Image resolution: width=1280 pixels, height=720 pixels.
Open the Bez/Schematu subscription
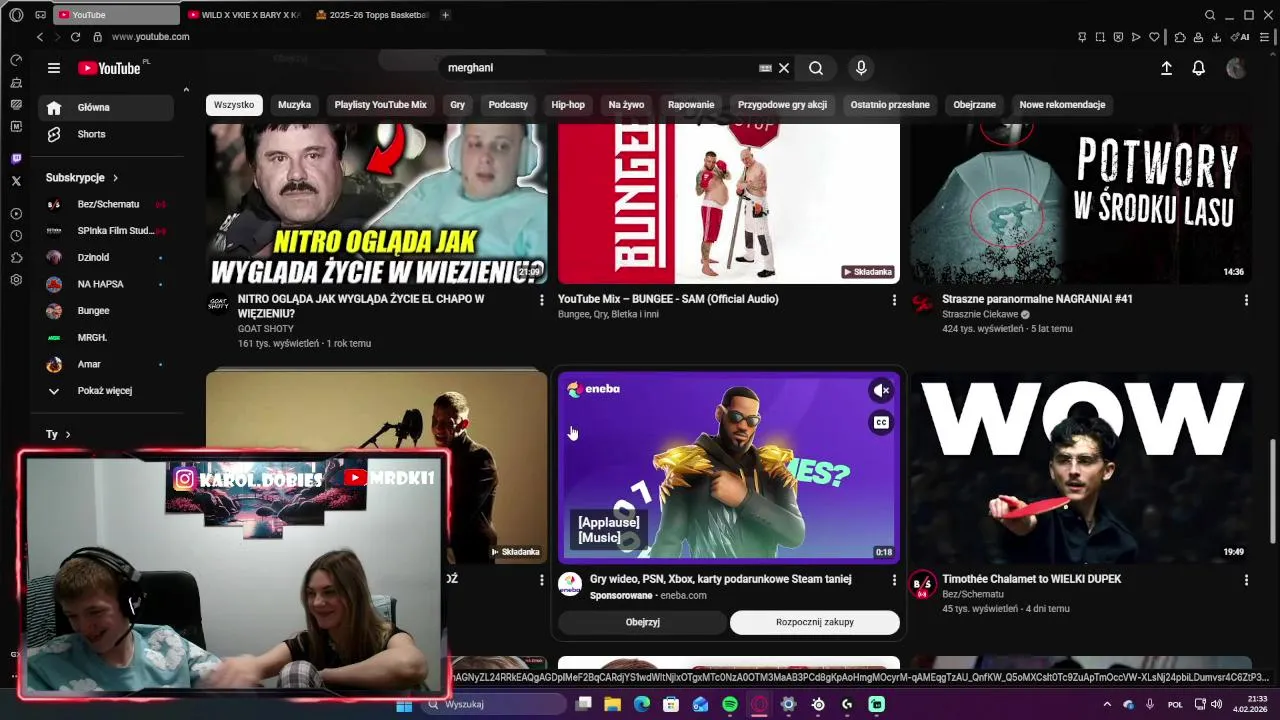108,204
